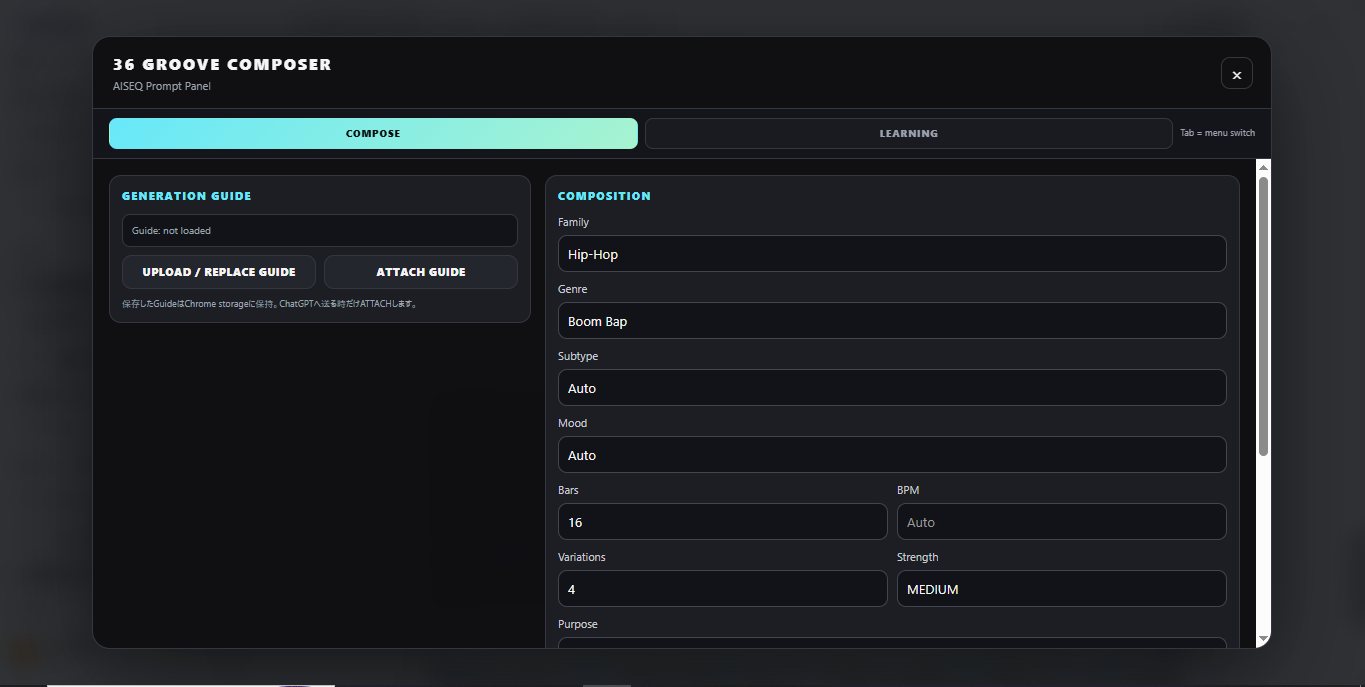
Task: Click the GENERATION GUIDE heading
Action: click(187, 196)
